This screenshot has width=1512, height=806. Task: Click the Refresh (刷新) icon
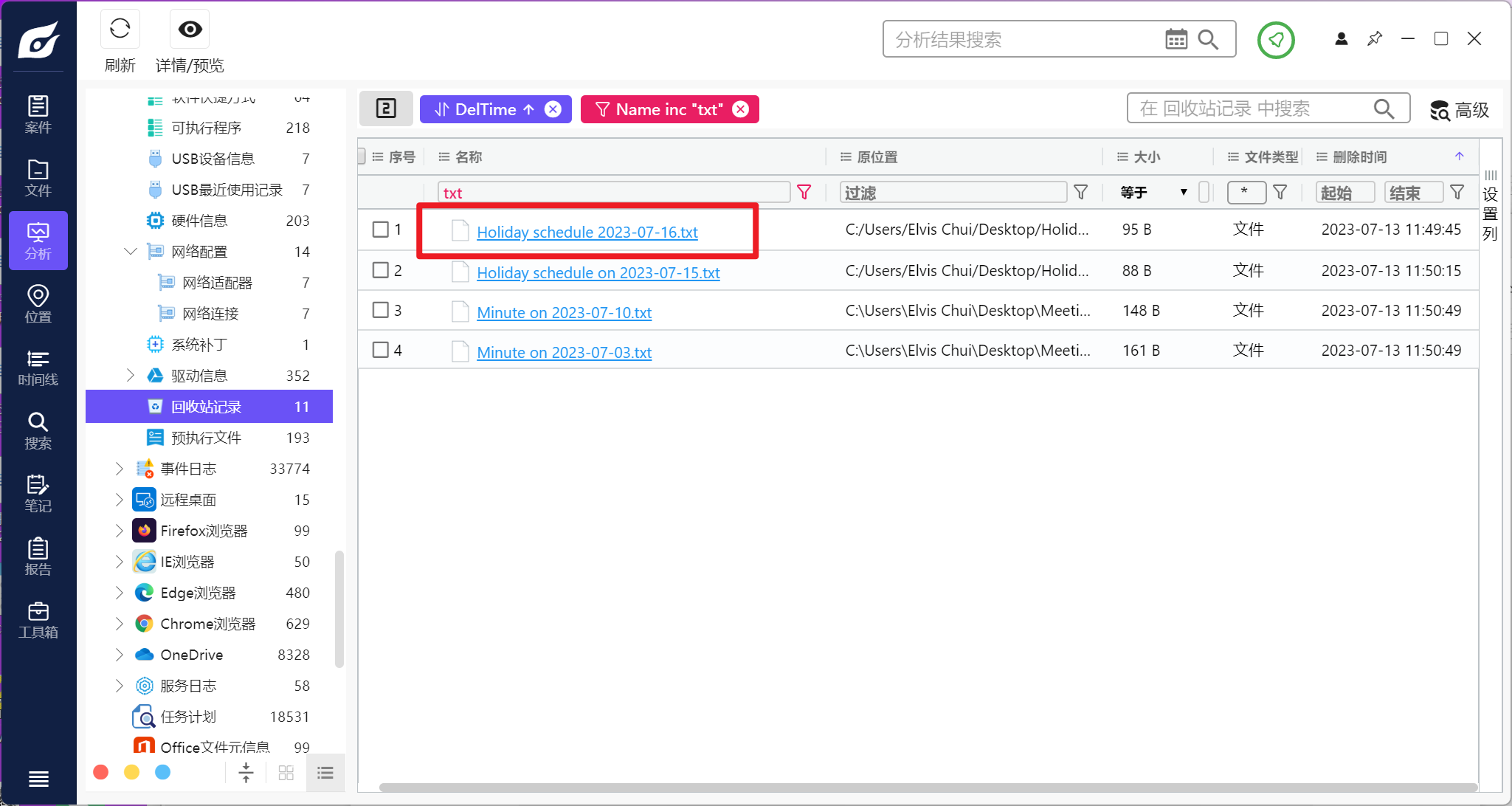[120, 30]
